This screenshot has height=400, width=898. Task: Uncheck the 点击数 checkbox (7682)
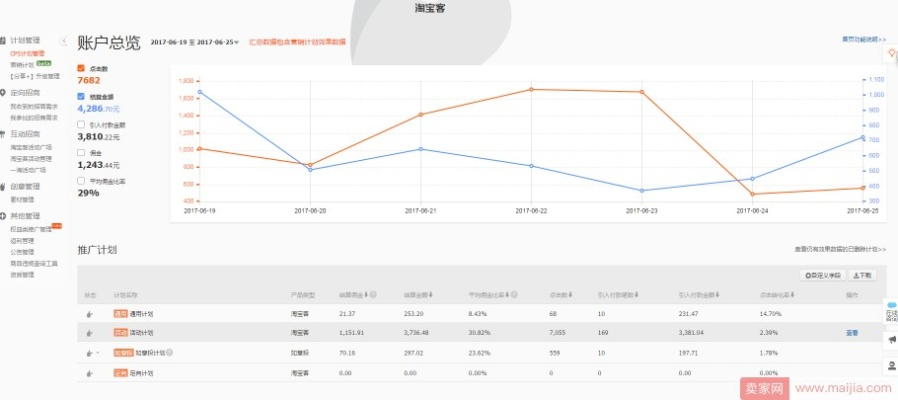pyautogui.click(x=81, y=68)
